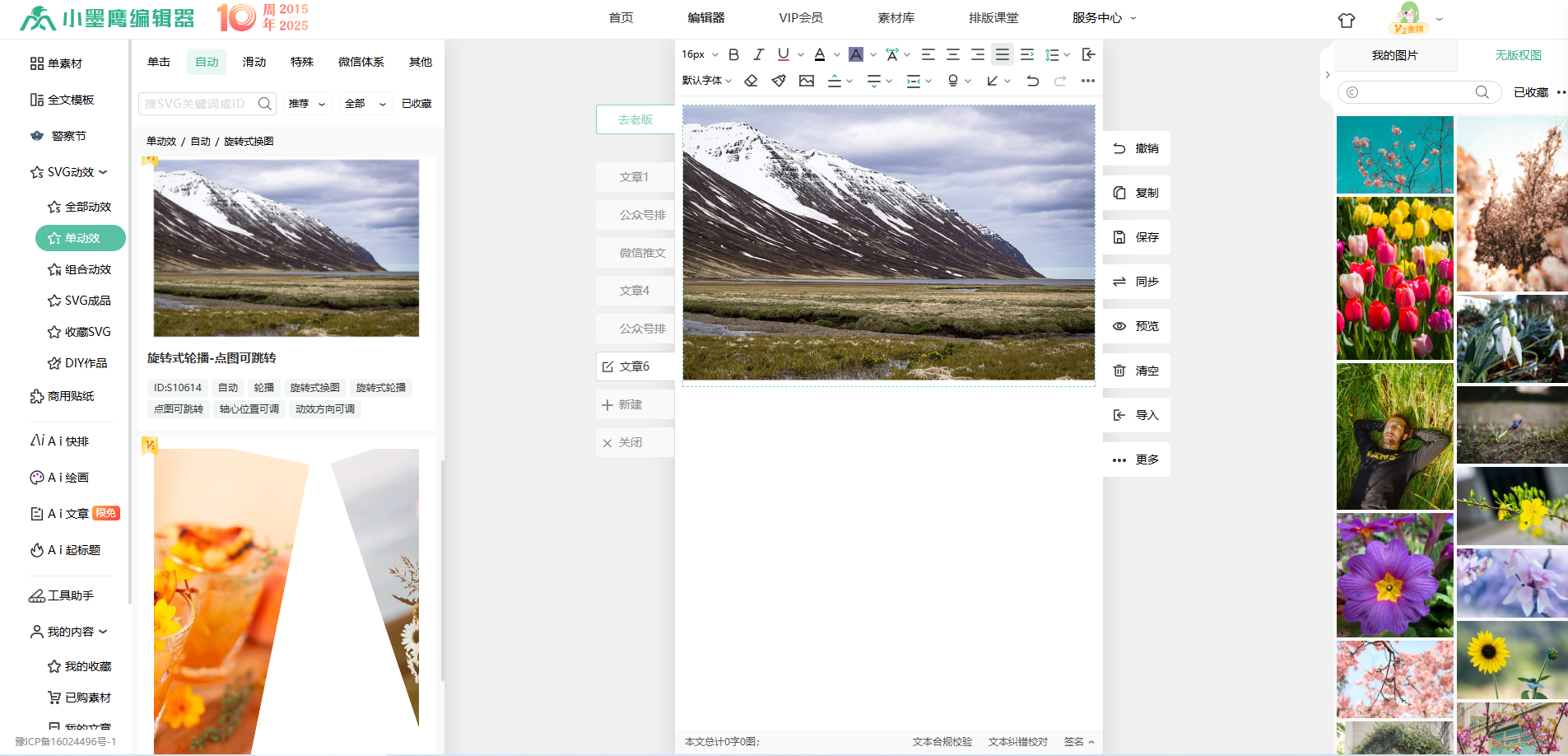Image resolution: width=1568 pixels, height=756 pixels.
Task: Open the text background highlight color swatch
Action: 856,54
